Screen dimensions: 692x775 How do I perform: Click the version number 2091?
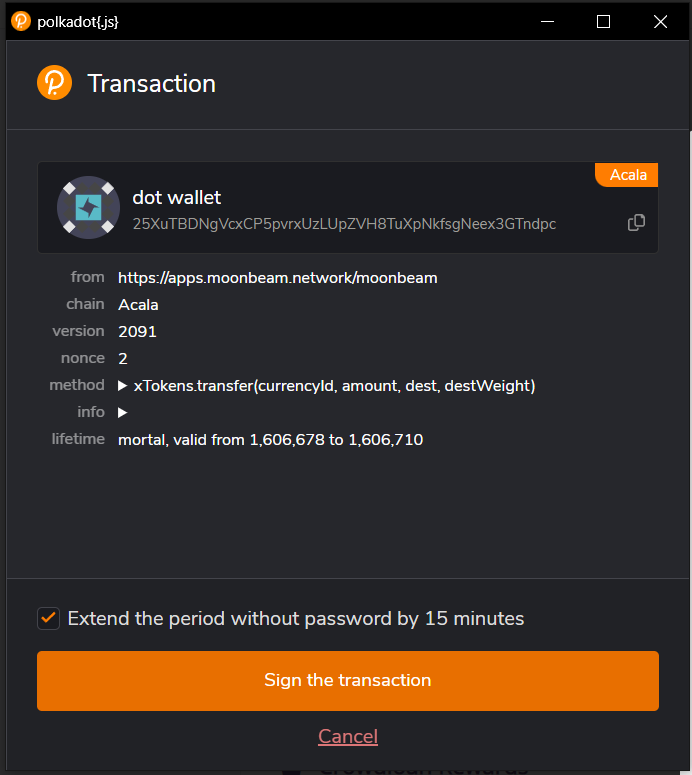[137, 331]
